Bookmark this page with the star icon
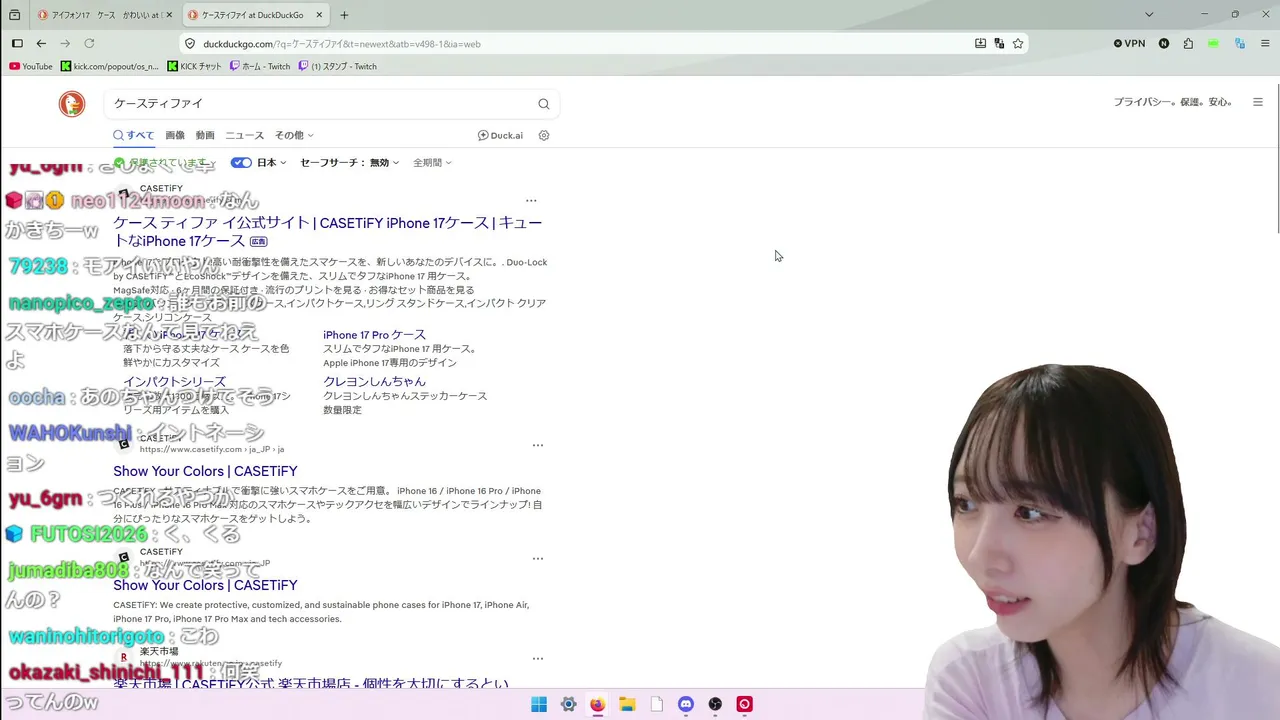The height and width of the screenshot is (720, 1280). (1018, 44)
